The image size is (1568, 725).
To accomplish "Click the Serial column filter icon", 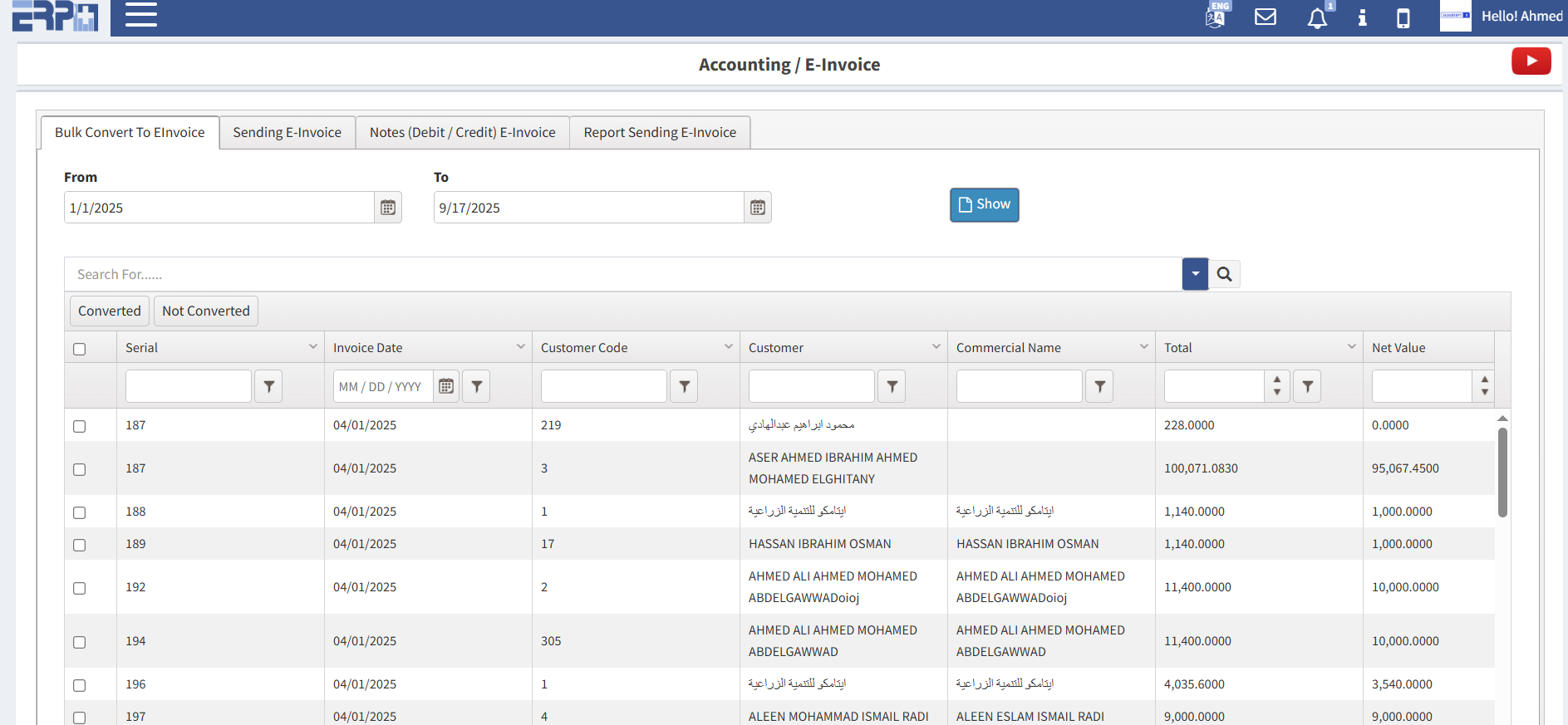I will click(268, 386).
